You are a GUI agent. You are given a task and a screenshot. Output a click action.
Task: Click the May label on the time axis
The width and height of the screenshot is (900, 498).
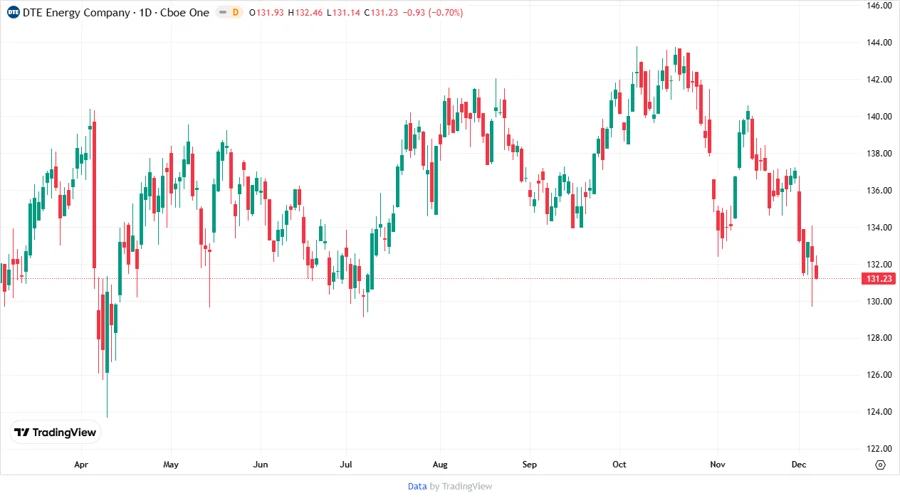point(170,465)
